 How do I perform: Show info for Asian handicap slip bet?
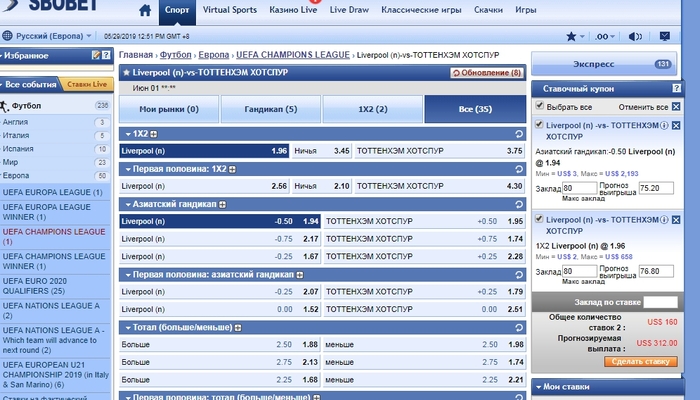pyautogui.click(x=664, y=125)
